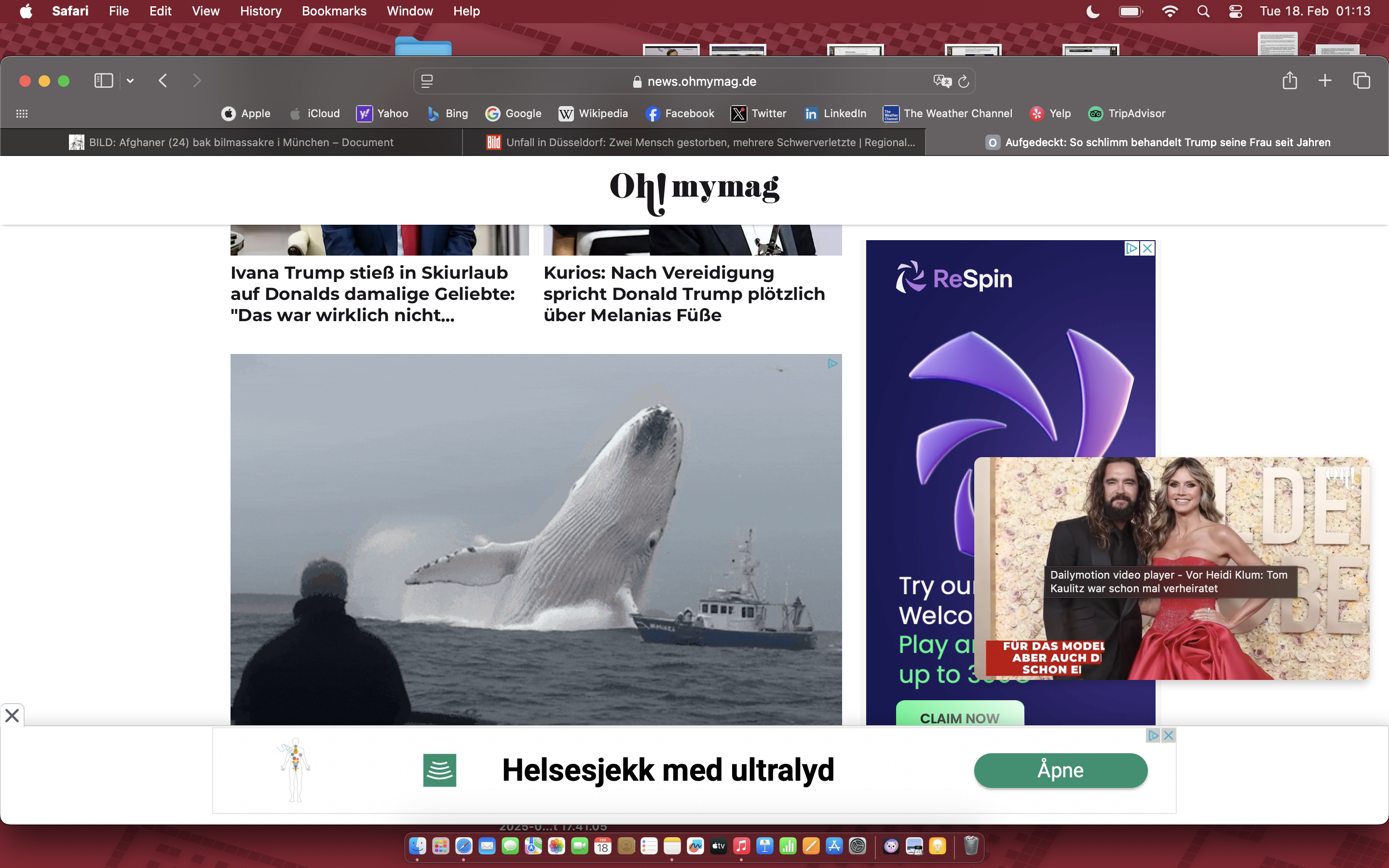Open the Edit menu
Viewport: 1389px width, 868px height.
160,11
